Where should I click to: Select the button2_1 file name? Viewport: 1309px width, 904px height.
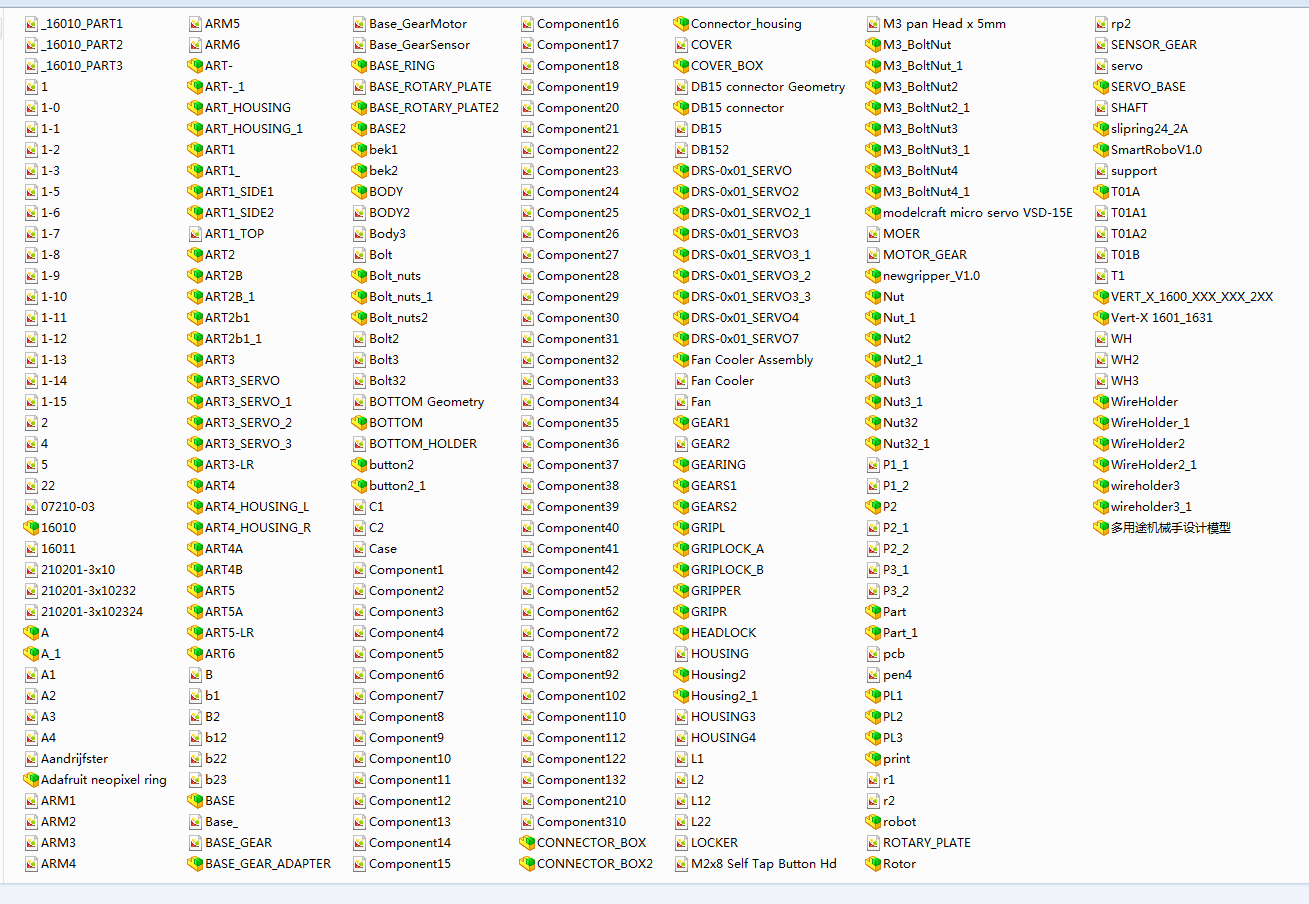398,486
